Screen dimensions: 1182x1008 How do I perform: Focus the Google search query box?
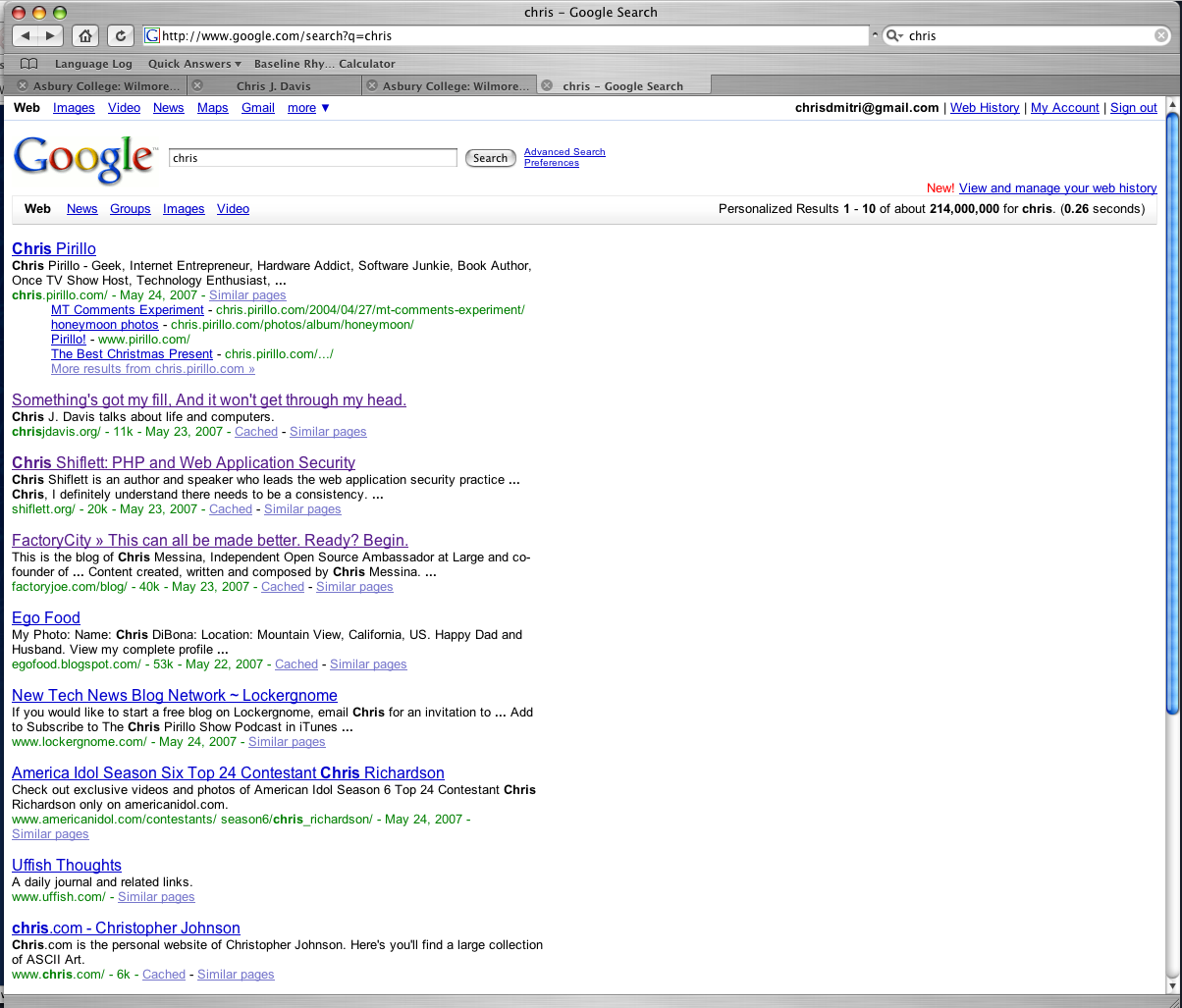pyautogui.click(x=313, y=158)
